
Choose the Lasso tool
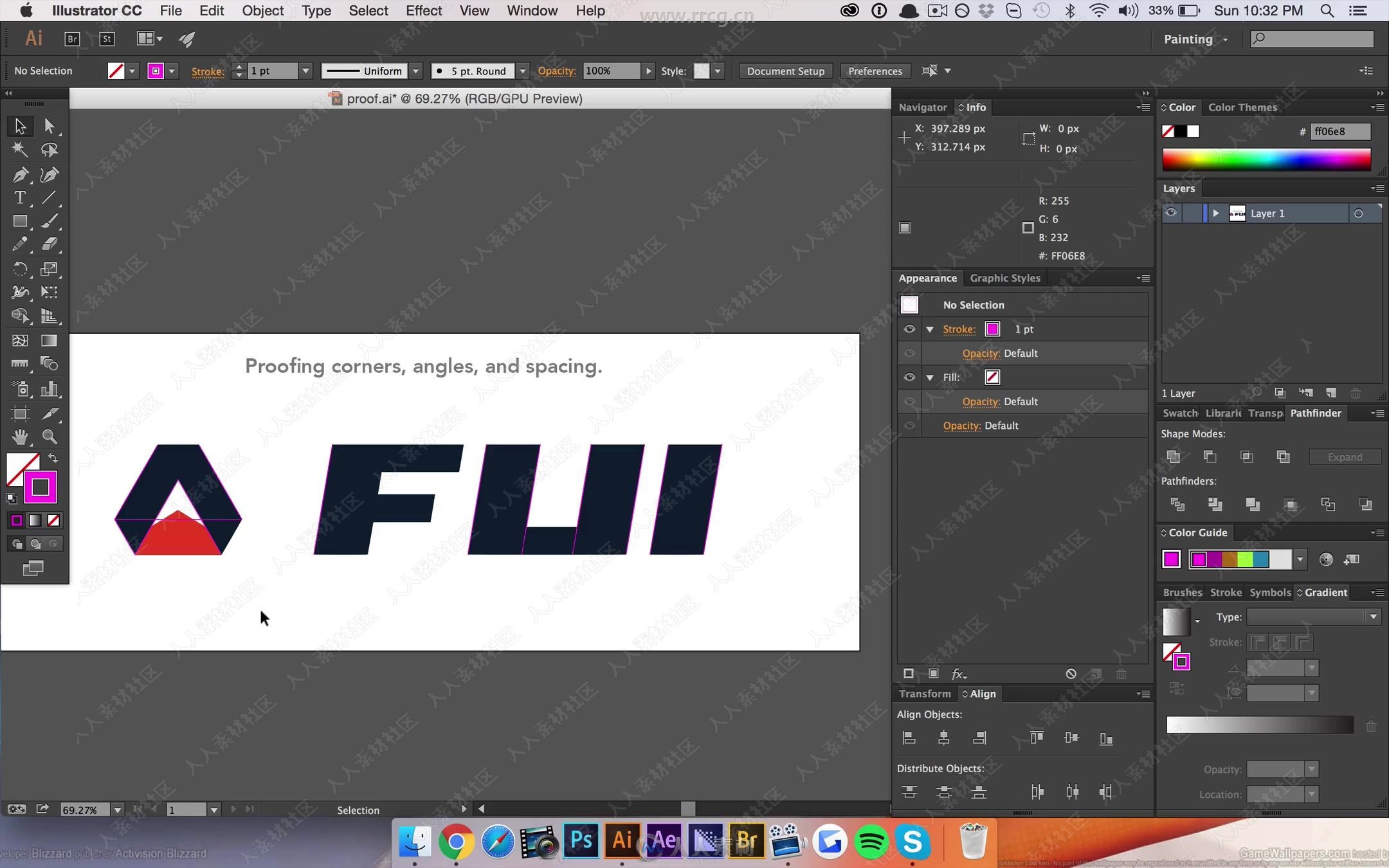click(x=50, y=150)
